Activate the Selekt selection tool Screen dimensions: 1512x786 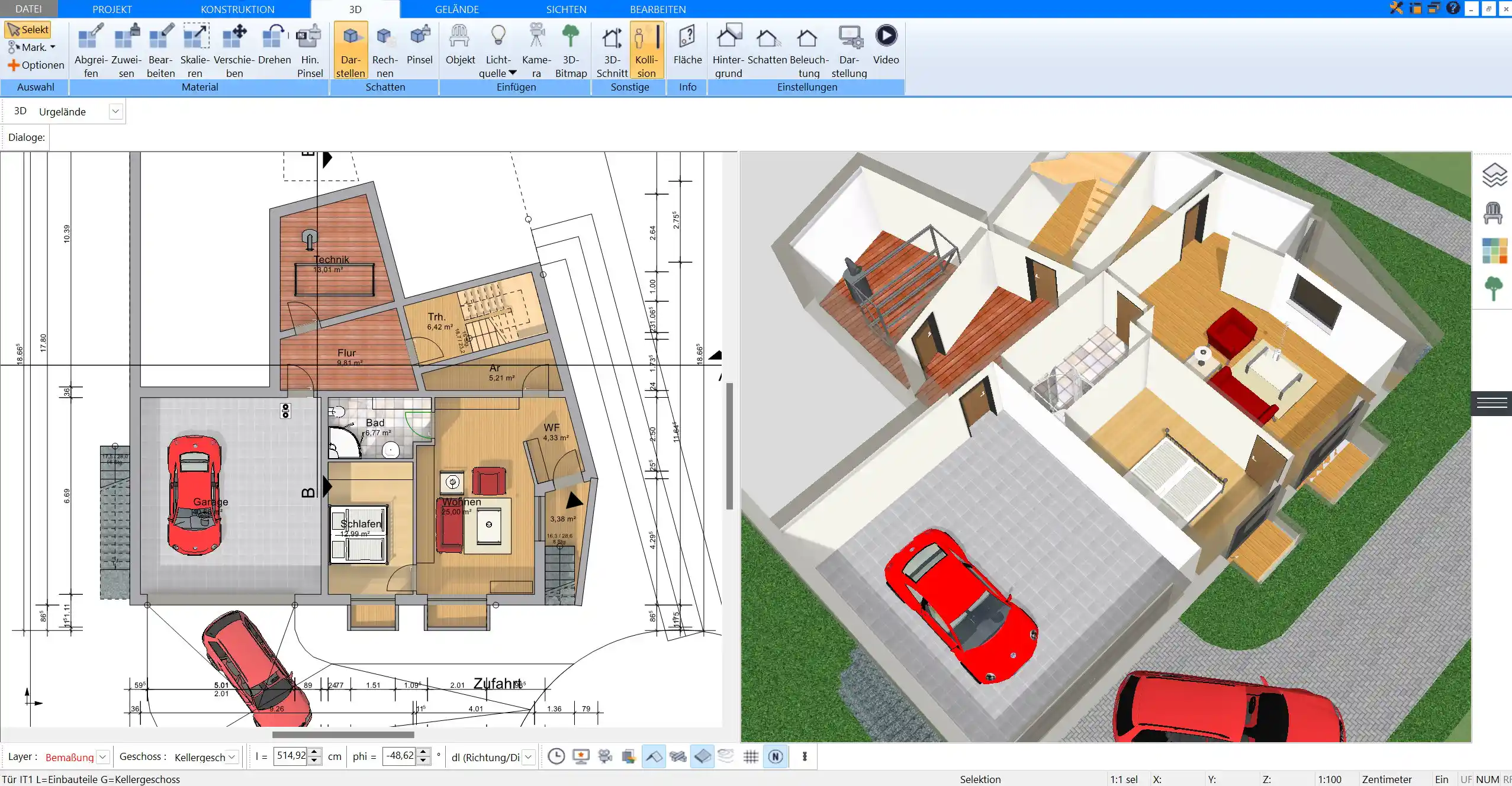pos(28,30)
